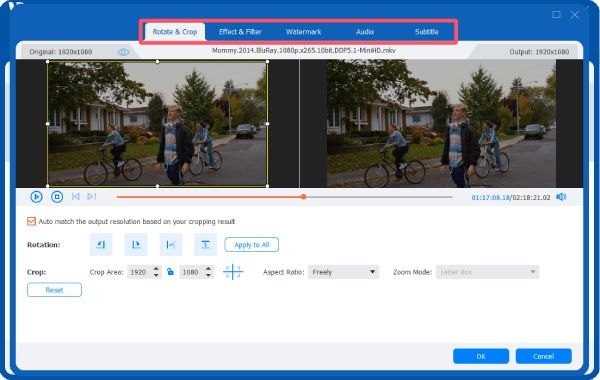This screenshot has width=600, height=380.
Task: Stop the video playback
Action: pyautogui.click(x=57, y=197)
